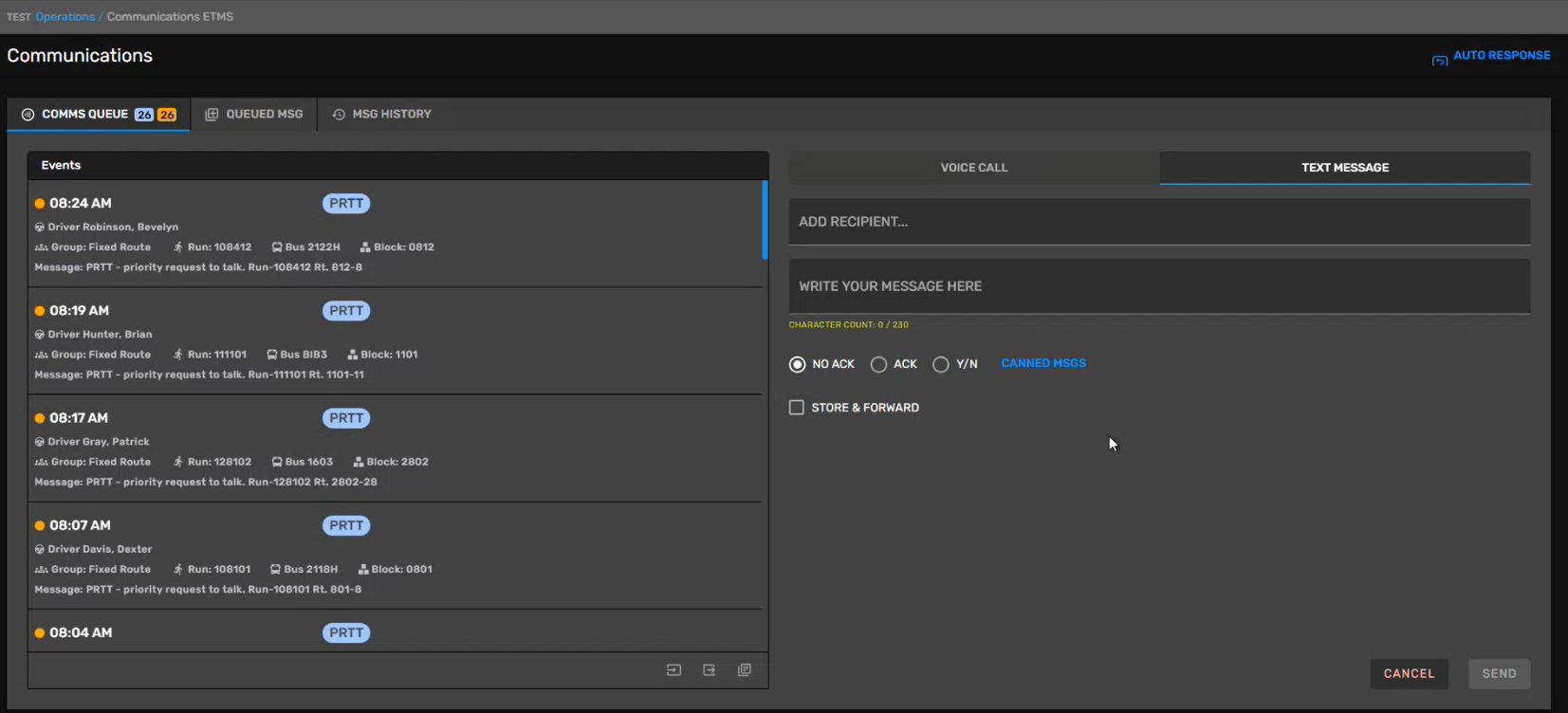
Task: Click the steering wheel icon beside Driver Hunter, Brian
Action: coord(40,335)
